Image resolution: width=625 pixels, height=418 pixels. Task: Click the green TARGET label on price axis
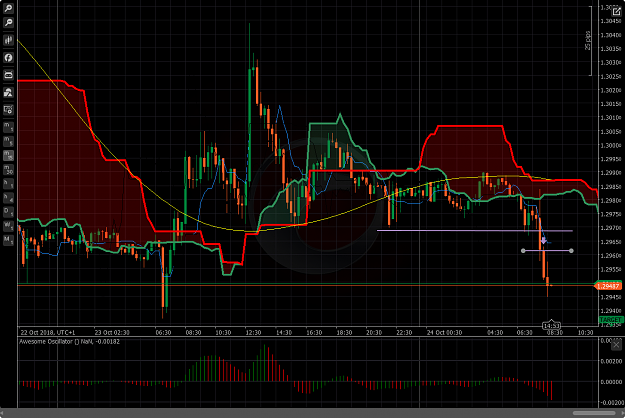click(x=611, y=320)
